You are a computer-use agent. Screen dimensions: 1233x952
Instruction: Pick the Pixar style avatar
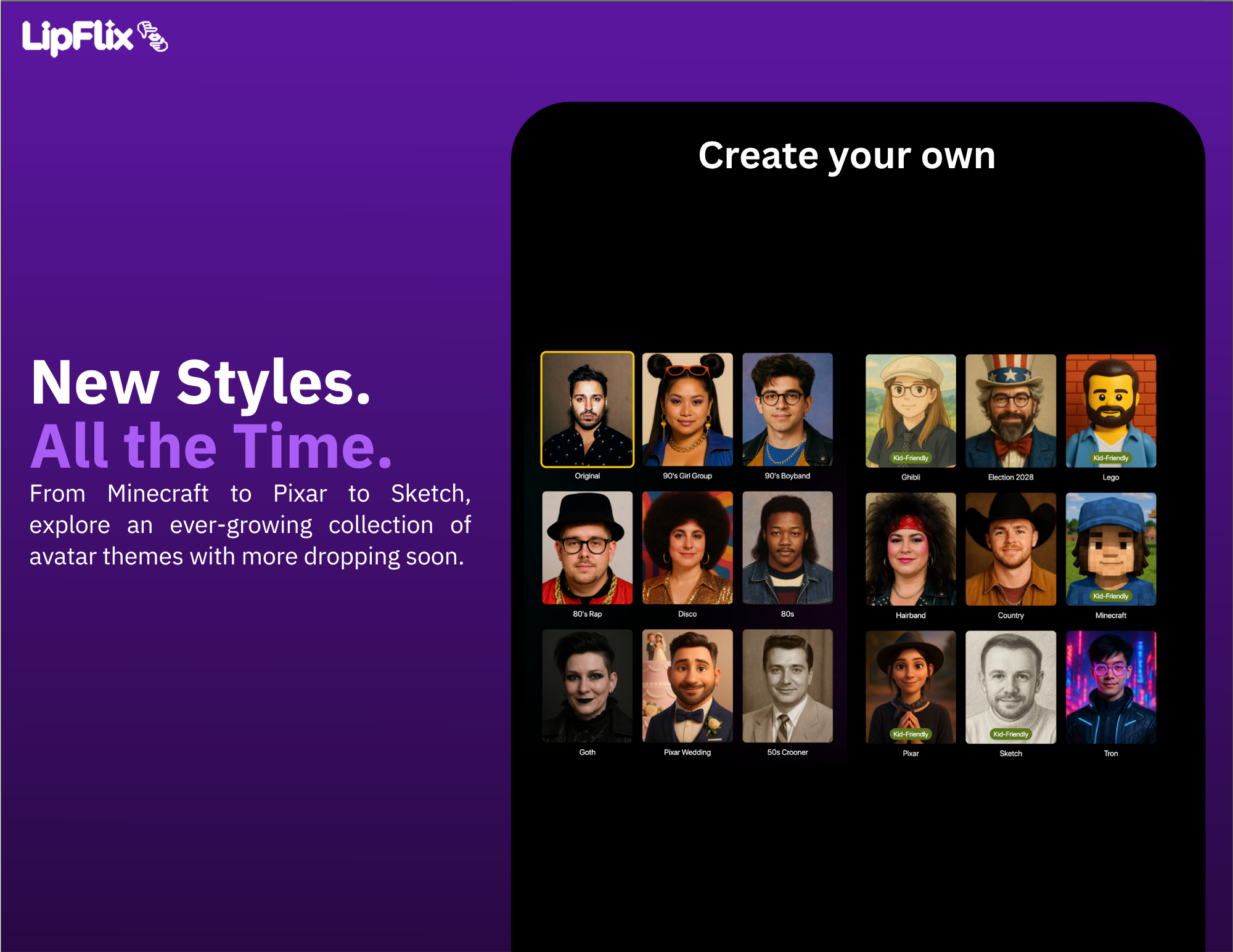[x=911, y=687]
